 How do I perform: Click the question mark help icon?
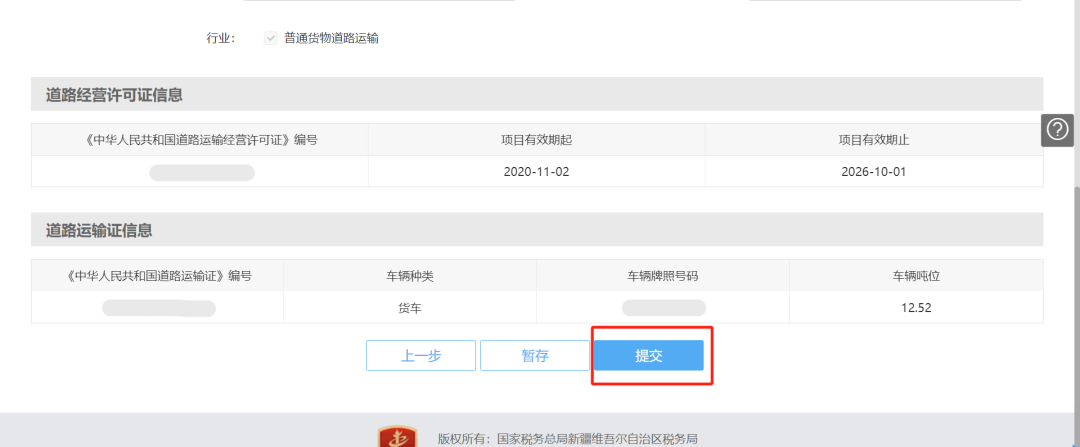[1057, 130]
